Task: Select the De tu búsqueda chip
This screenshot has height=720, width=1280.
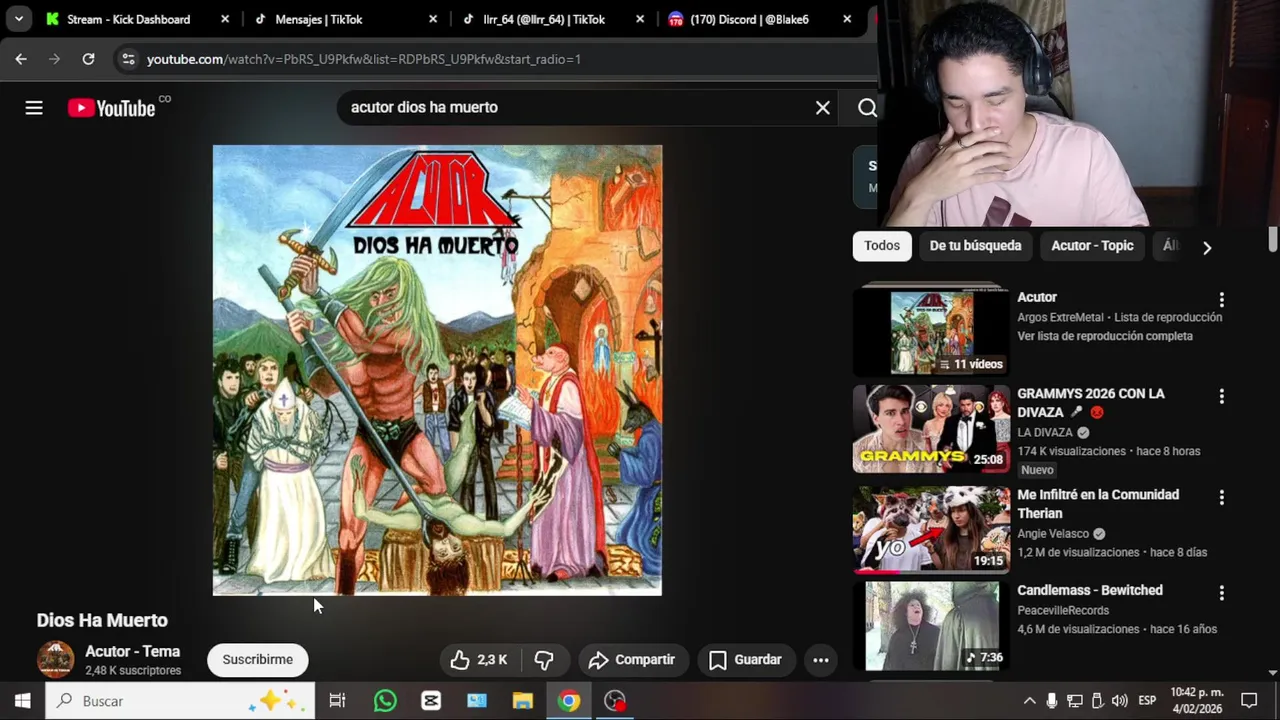Action: (x=976, y=246)
